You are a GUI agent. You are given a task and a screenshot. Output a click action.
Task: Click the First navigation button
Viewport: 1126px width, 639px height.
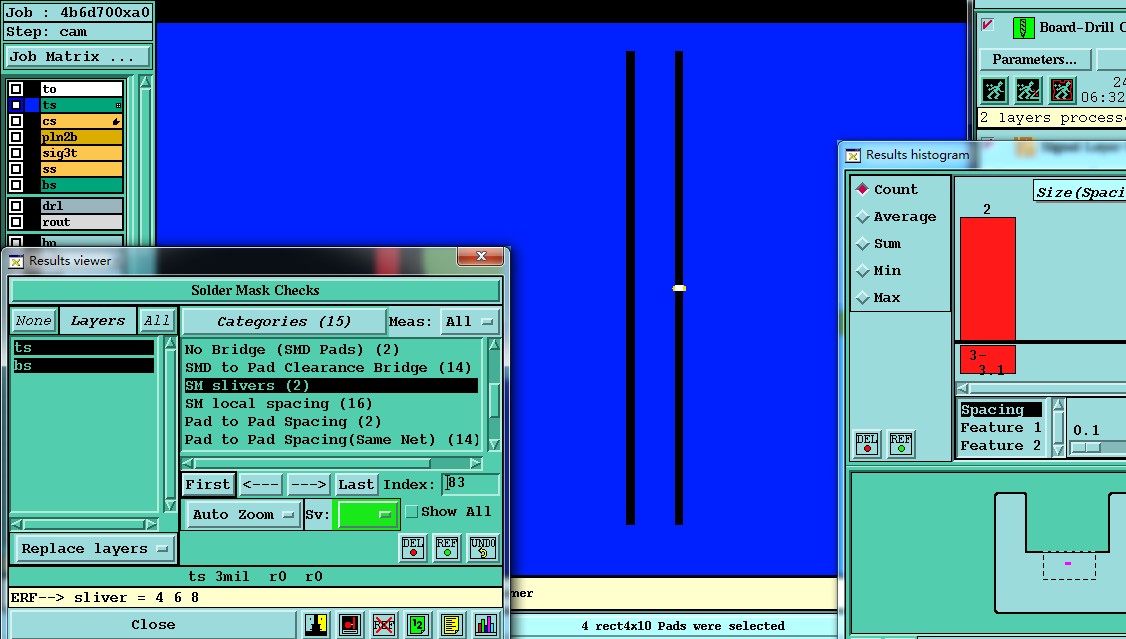pos(208,485)
